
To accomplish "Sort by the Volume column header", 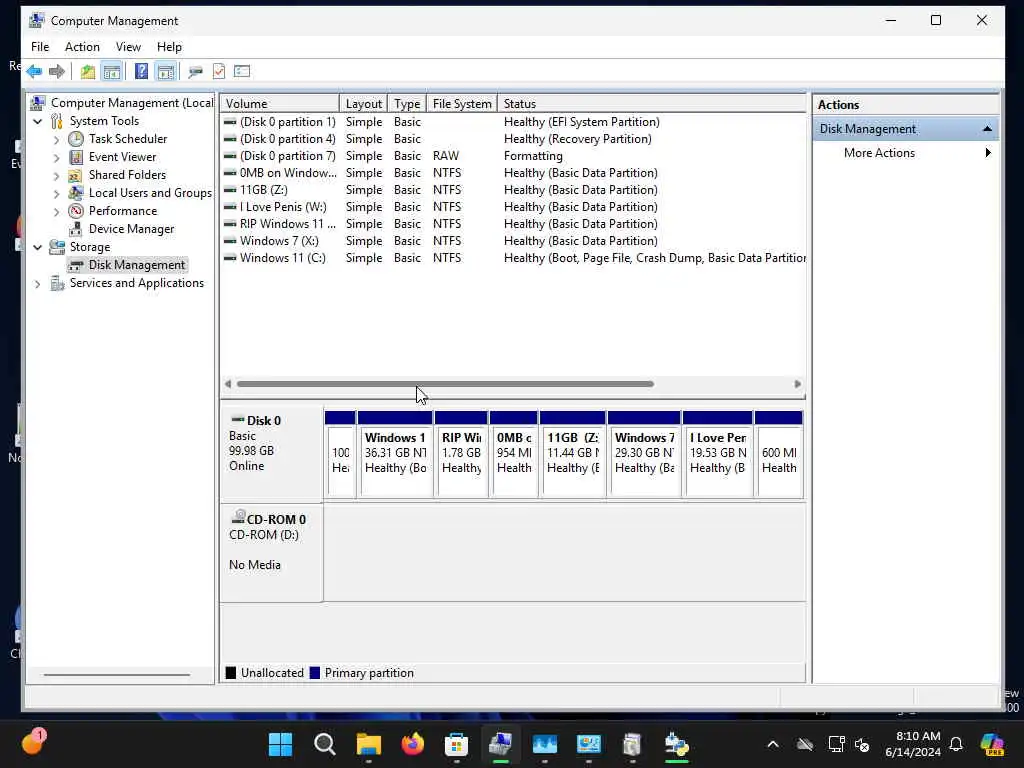I will coord(280,104).
